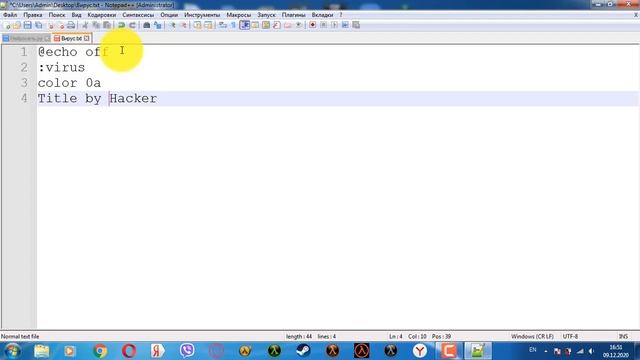640x360 pixels.
Task: Click the Save All toolbar icon
Action: (x=38, y=25)
